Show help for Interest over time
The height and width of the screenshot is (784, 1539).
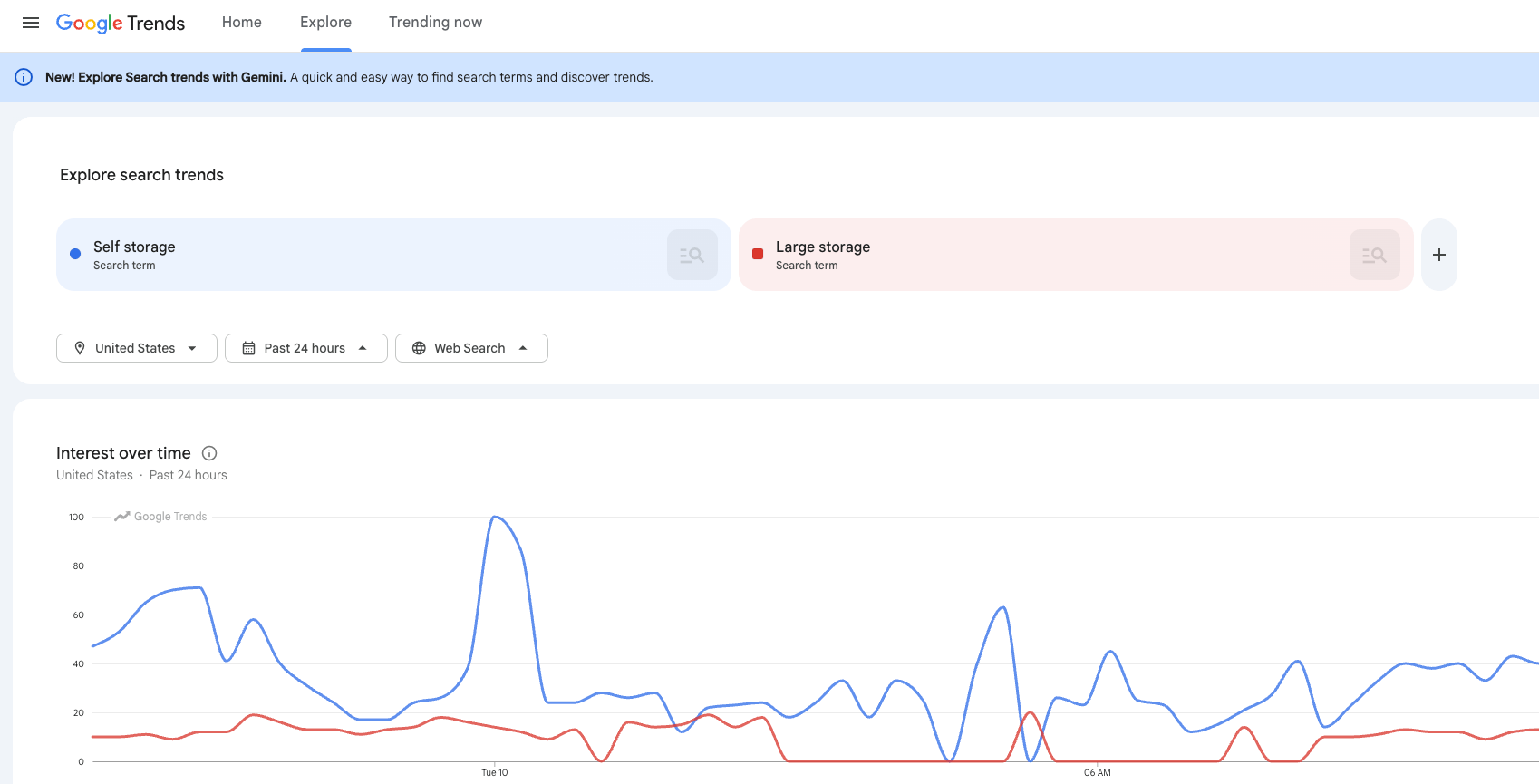(209, 453)
